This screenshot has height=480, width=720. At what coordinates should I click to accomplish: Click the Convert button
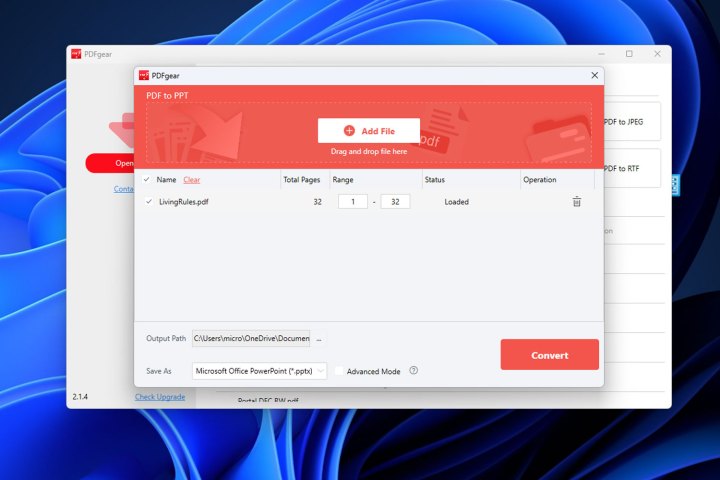tap(550, 355)
